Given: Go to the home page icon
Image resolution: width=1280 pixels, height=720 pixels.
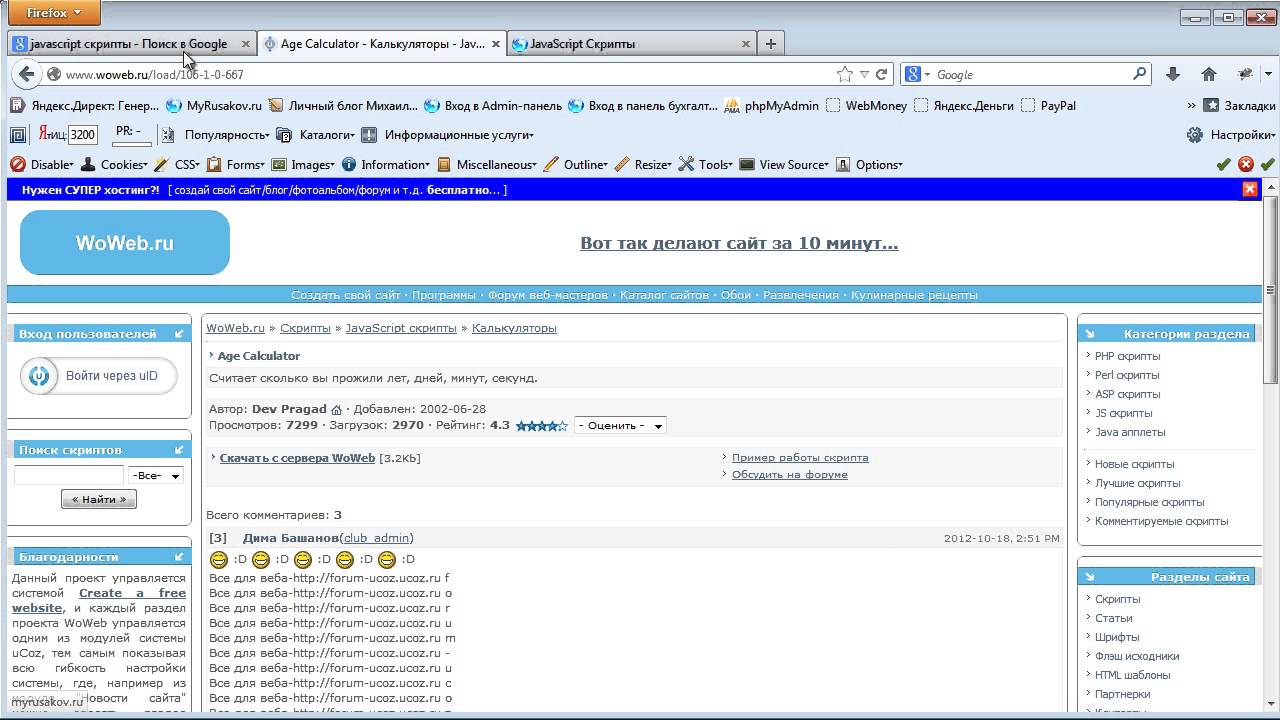Looking at the screenshot, I should tap(1209, 74).
